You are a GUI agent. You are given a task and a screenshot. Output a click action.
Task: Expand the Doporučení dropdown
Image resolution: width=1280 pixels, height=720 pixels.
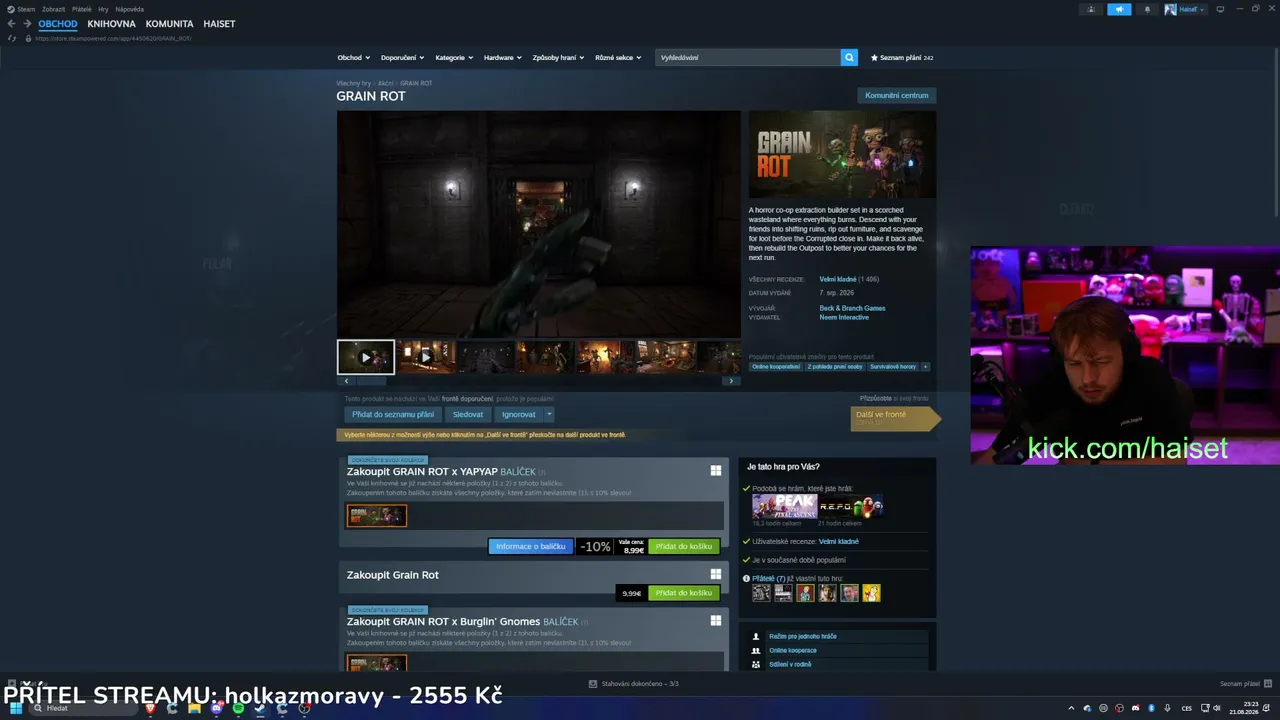click(x=402, y=58)
